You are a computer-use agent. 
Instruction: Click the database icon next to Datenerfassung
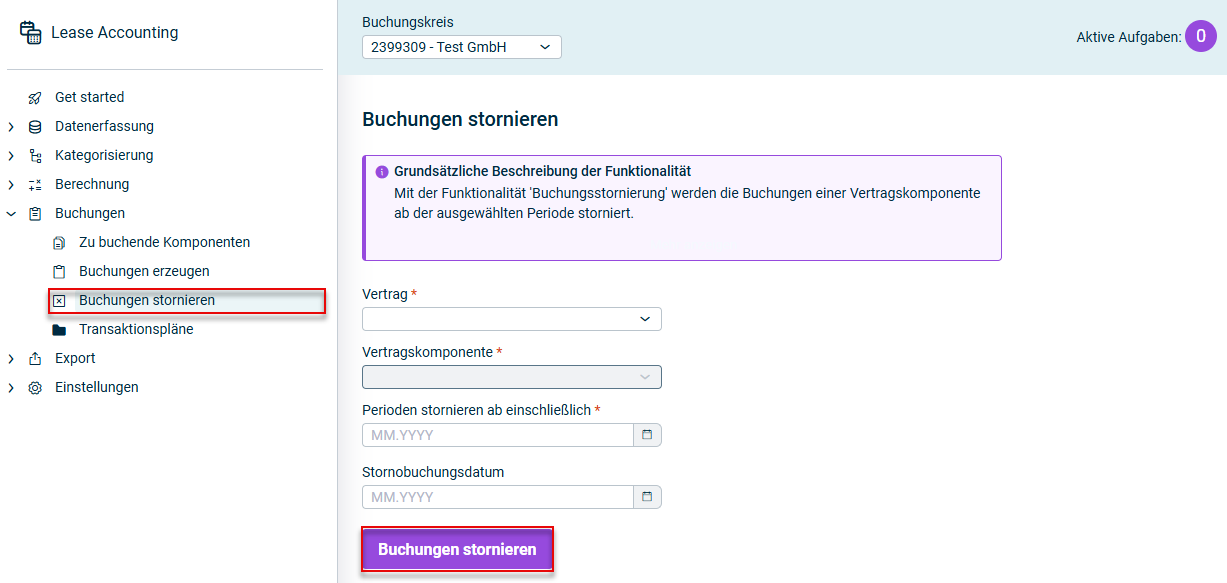coord(35,127)
